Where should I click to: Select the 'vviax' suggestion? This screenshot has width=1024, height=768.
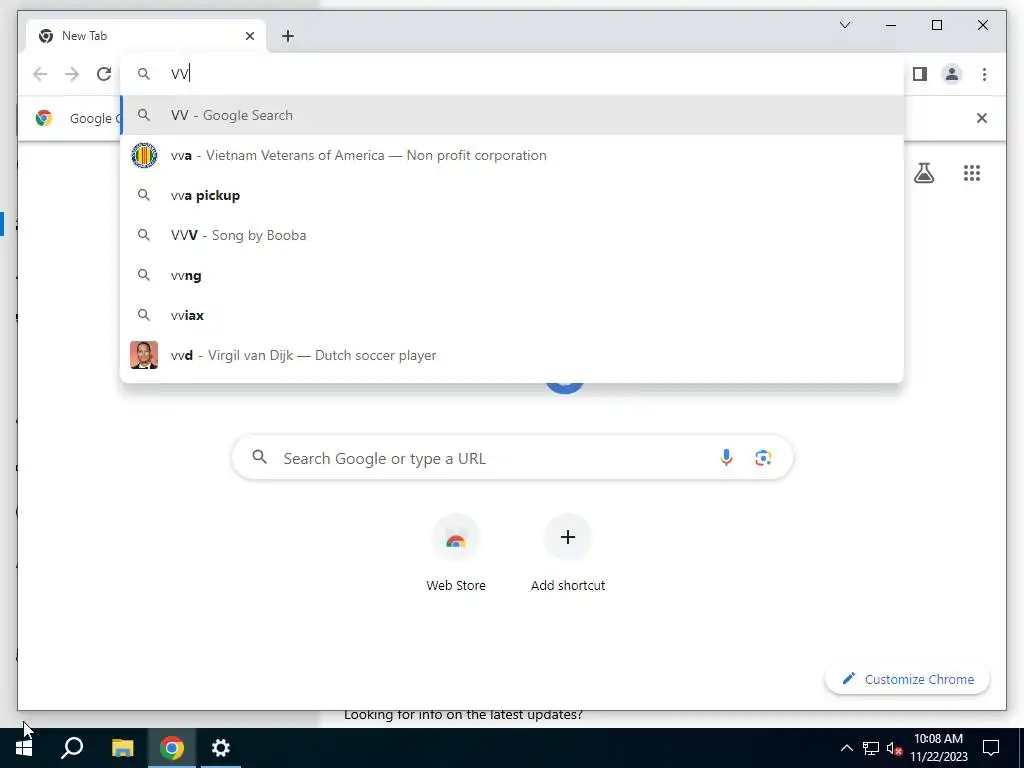[x=512, y=315]
